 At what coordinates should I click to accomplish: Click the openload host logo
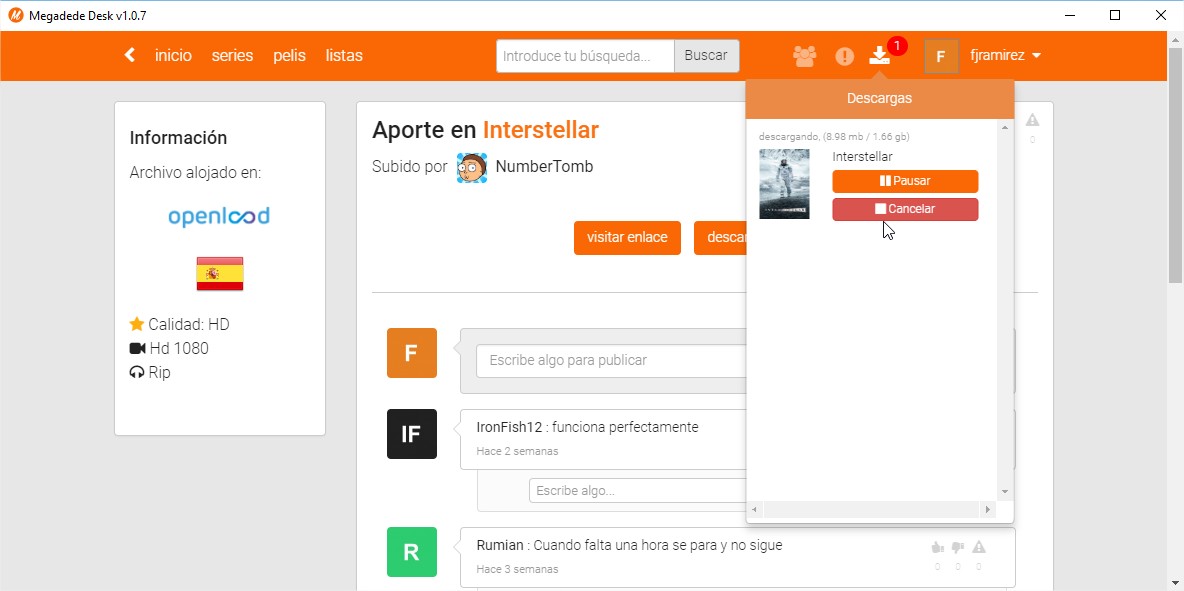(x=219, y=217)
